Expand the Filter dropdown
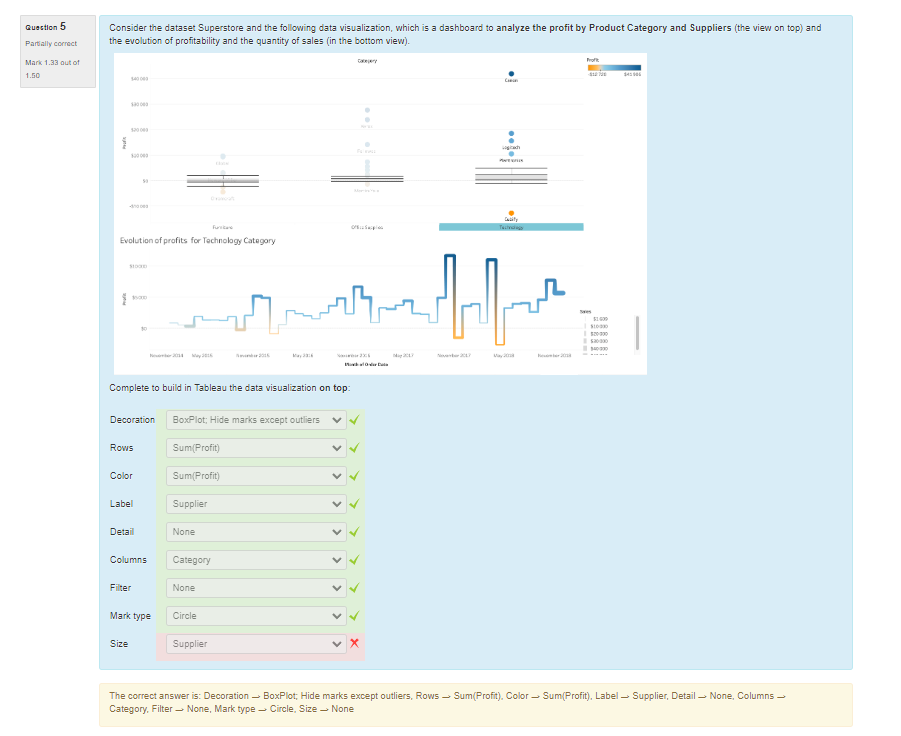Screen dimensions: 901x736 pos(256,588)
